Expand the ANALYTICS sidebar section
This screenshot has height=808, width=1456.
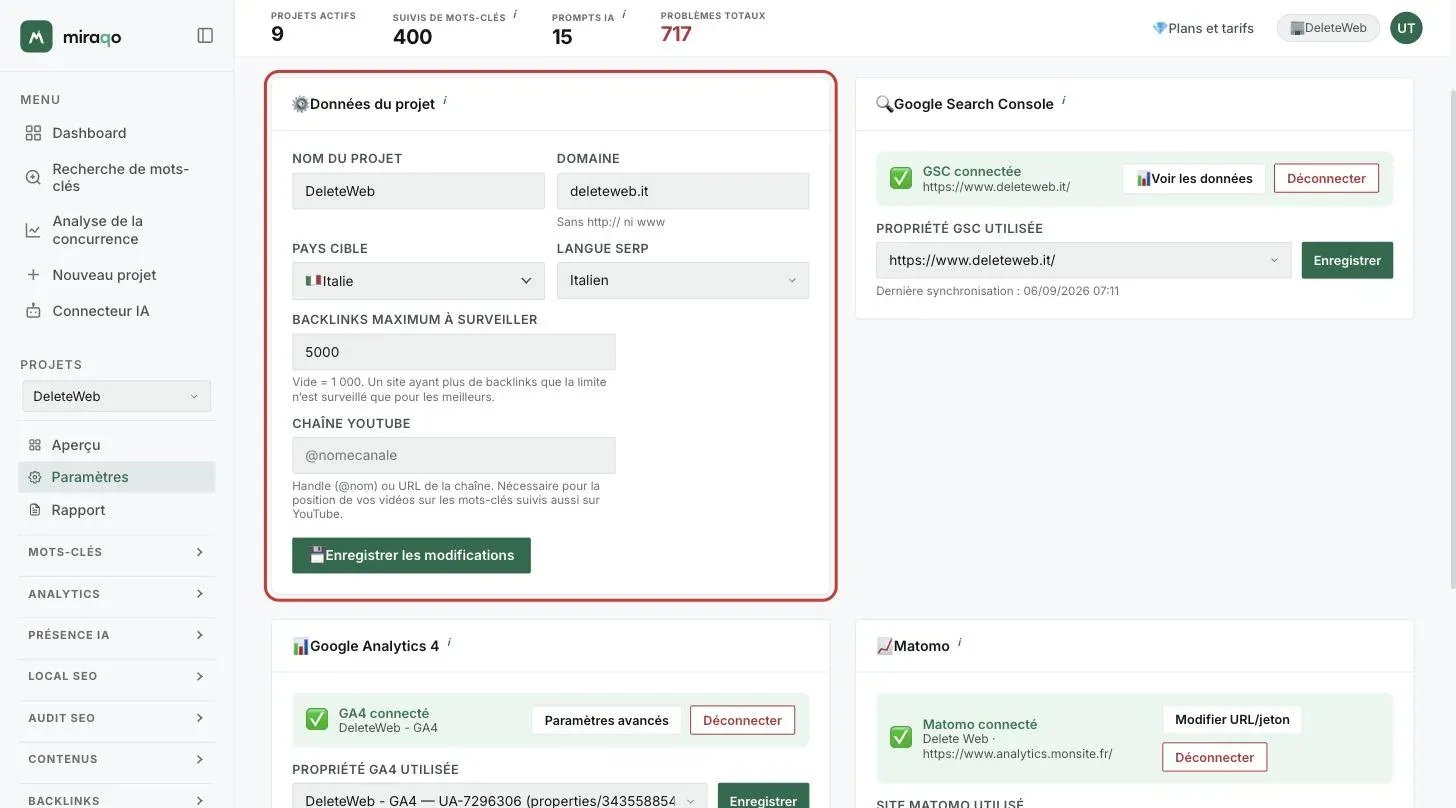tap(117, 594)
